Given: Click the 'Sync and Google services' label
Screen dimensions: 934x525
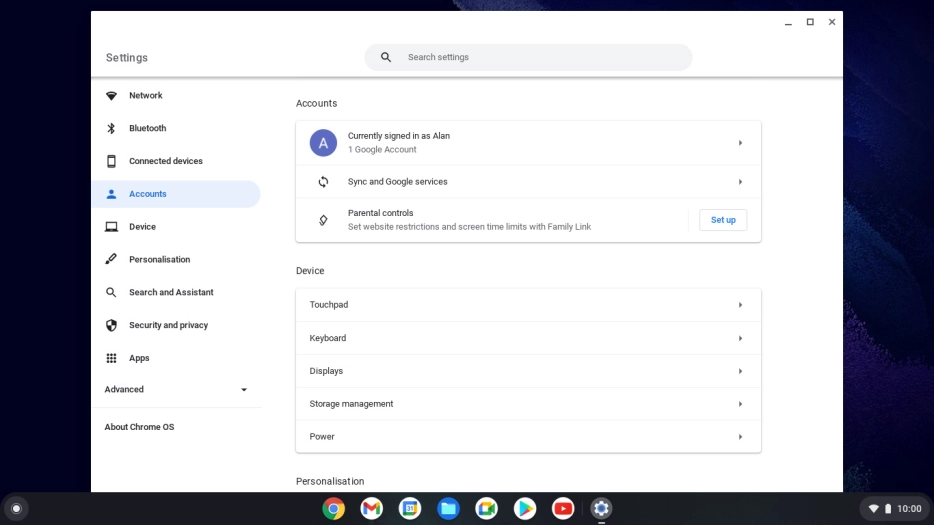Looking at the screenshot, I should pyautogui.click(x=397, y=182).
